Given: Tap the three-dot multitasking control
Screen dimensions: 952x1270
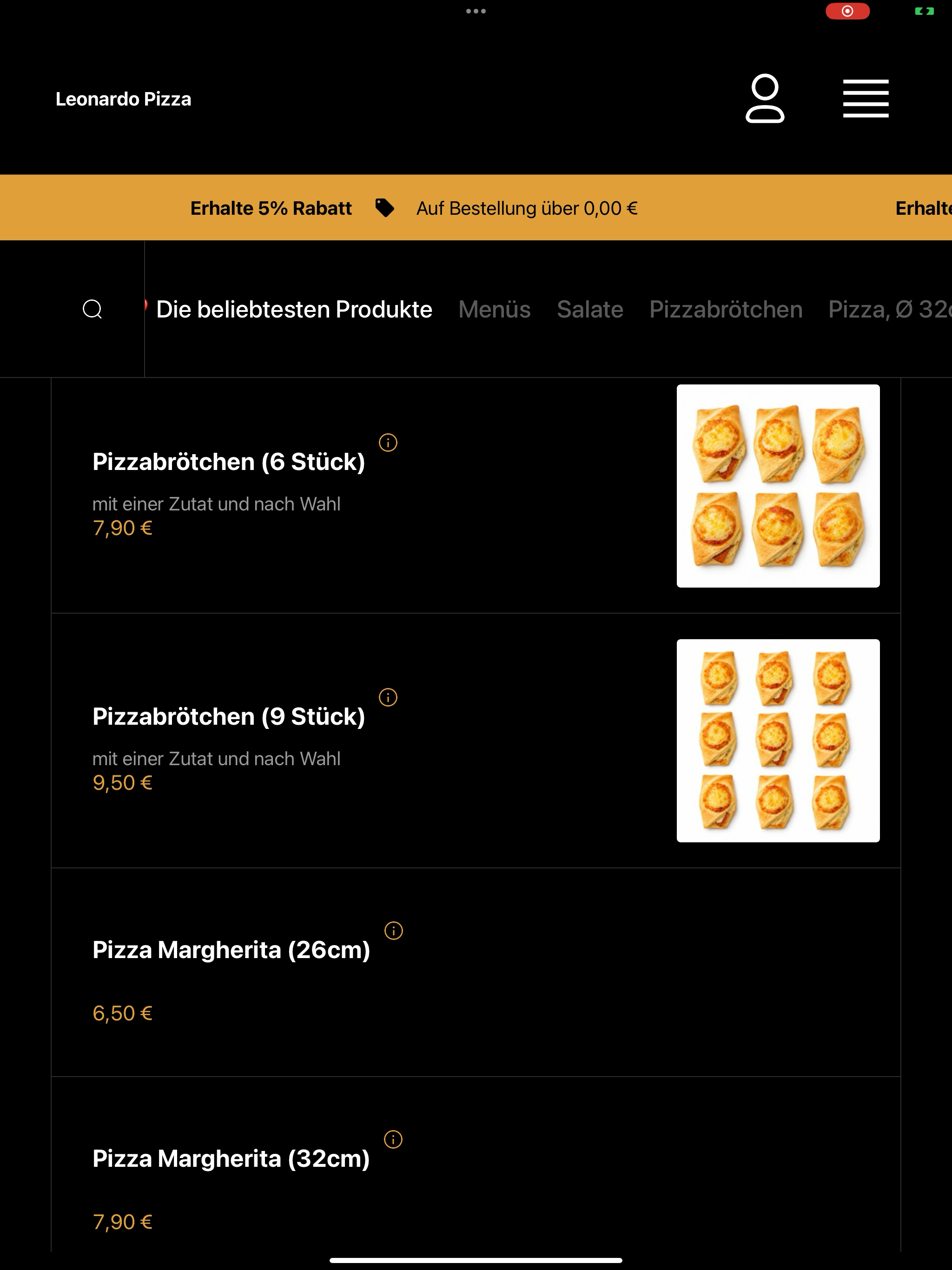Looking at the screenshot, I should pos(476,11).
